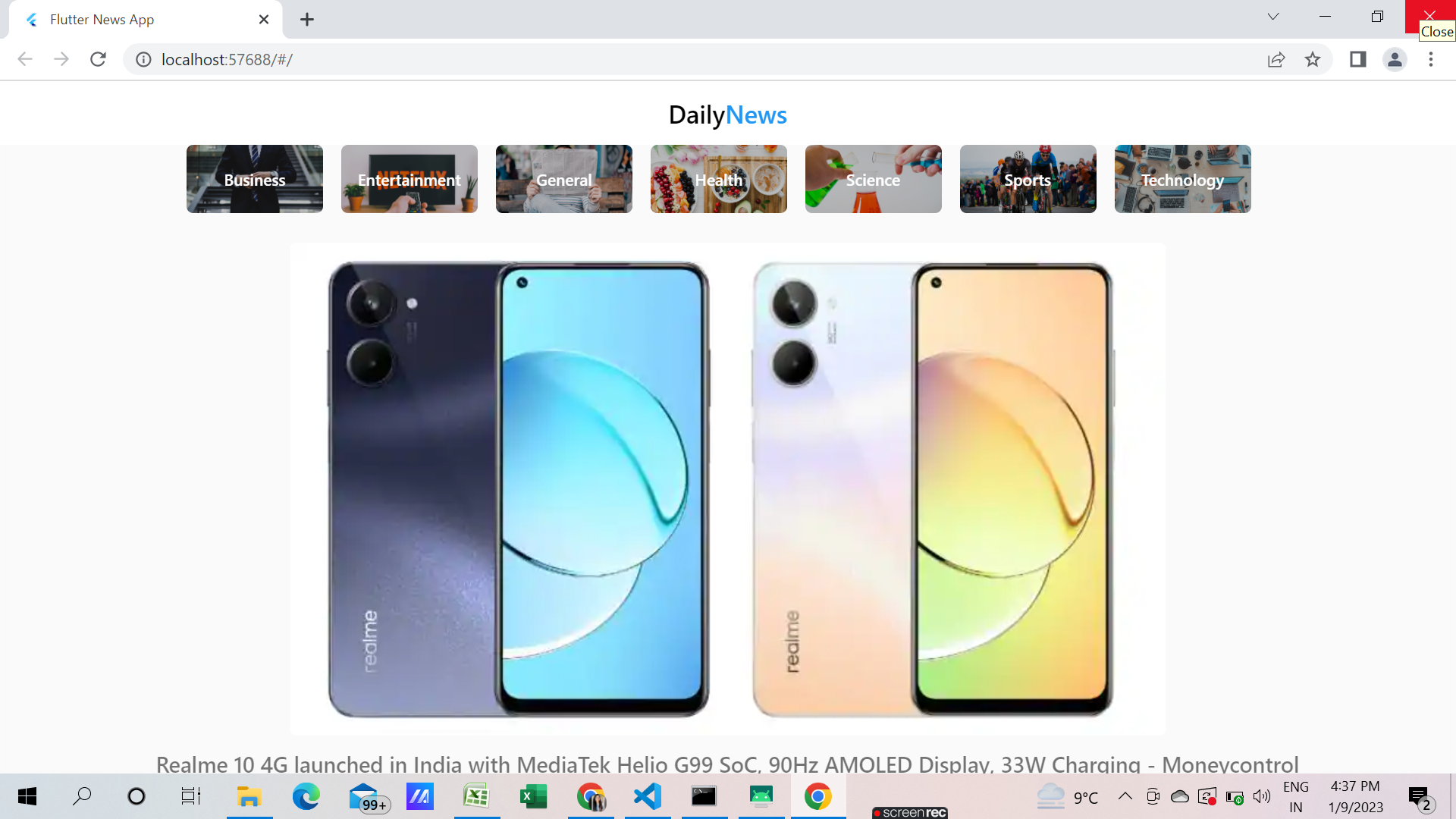The height and width of the screenshot is (819, 1456).
Task: Reload the Flutter News App page
Action: click(98, 59)
